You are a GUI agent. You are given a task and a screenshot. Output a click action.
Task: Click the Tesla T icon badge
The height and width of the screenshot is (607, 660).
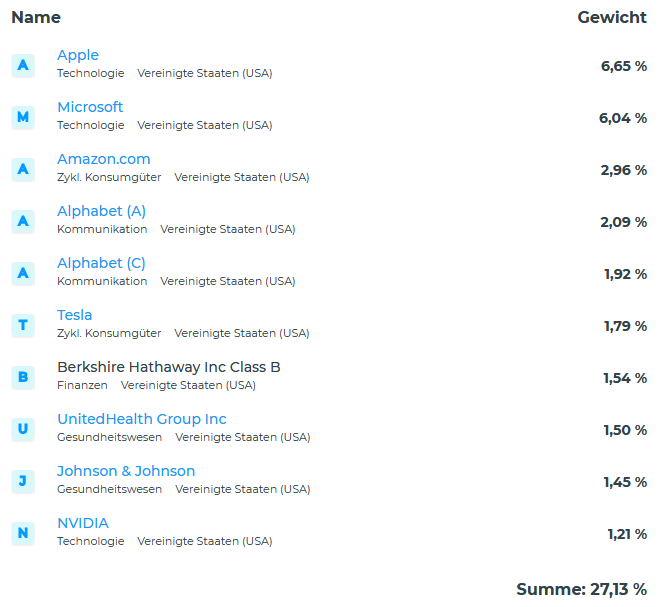pos(23,325)
